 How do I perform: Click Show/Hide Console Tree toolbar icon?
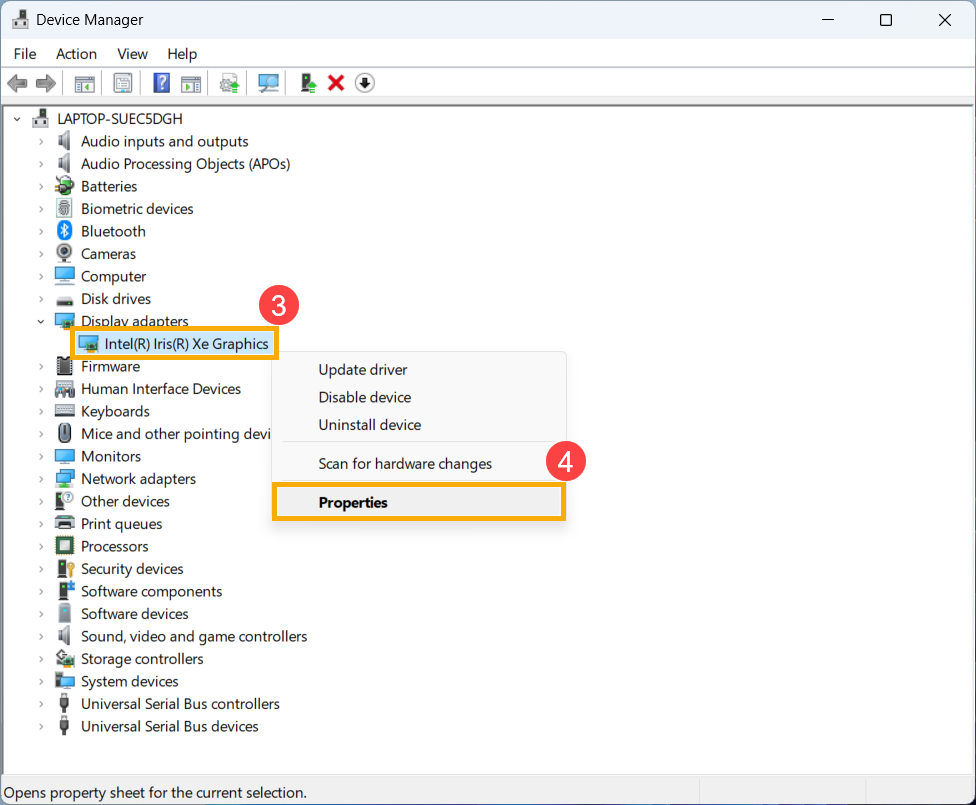click(x=85, y=83)
